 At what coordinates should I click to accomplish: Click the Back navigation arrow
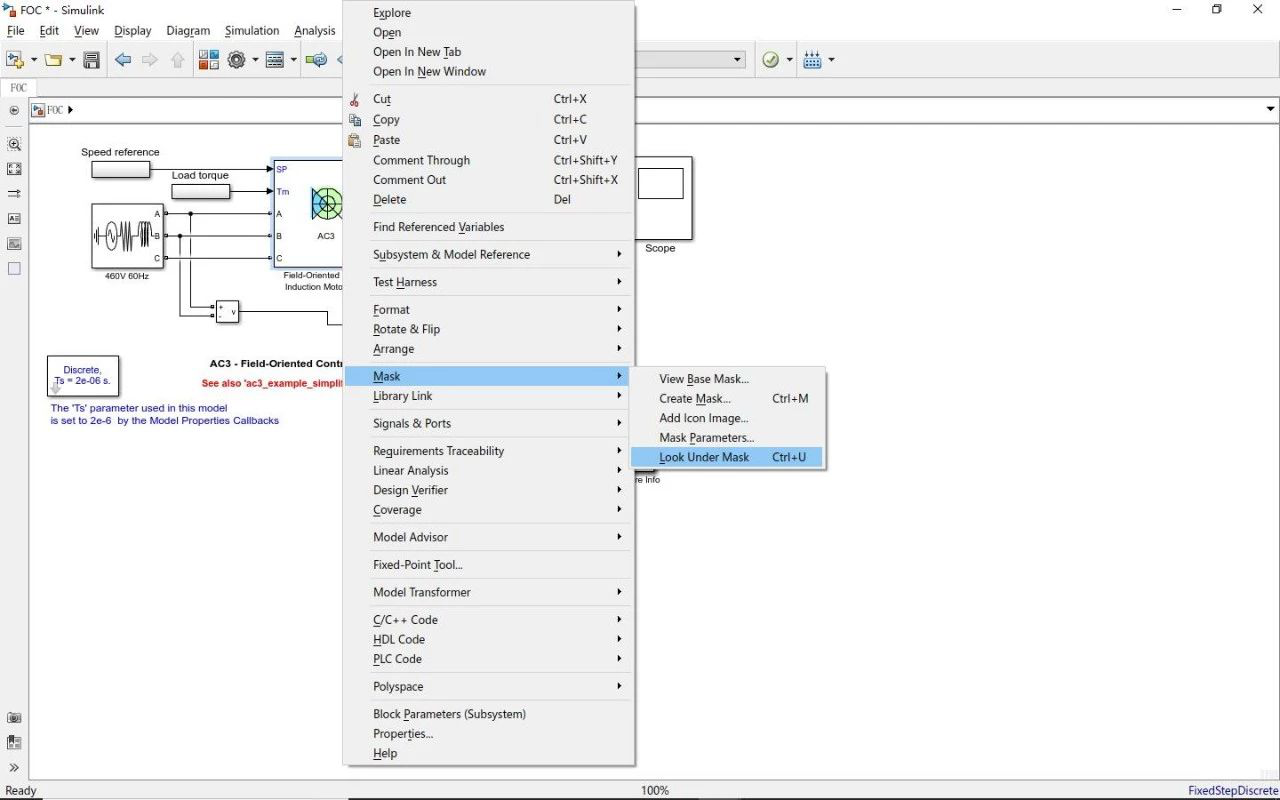click(x=123, y=60)
